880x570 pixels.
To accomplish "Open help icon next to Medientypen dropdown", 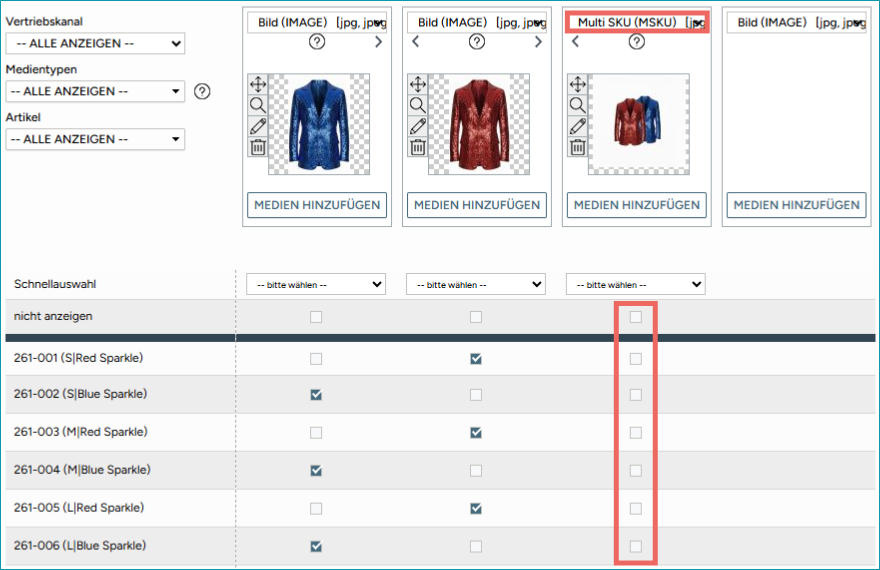I will coord(202,91).
